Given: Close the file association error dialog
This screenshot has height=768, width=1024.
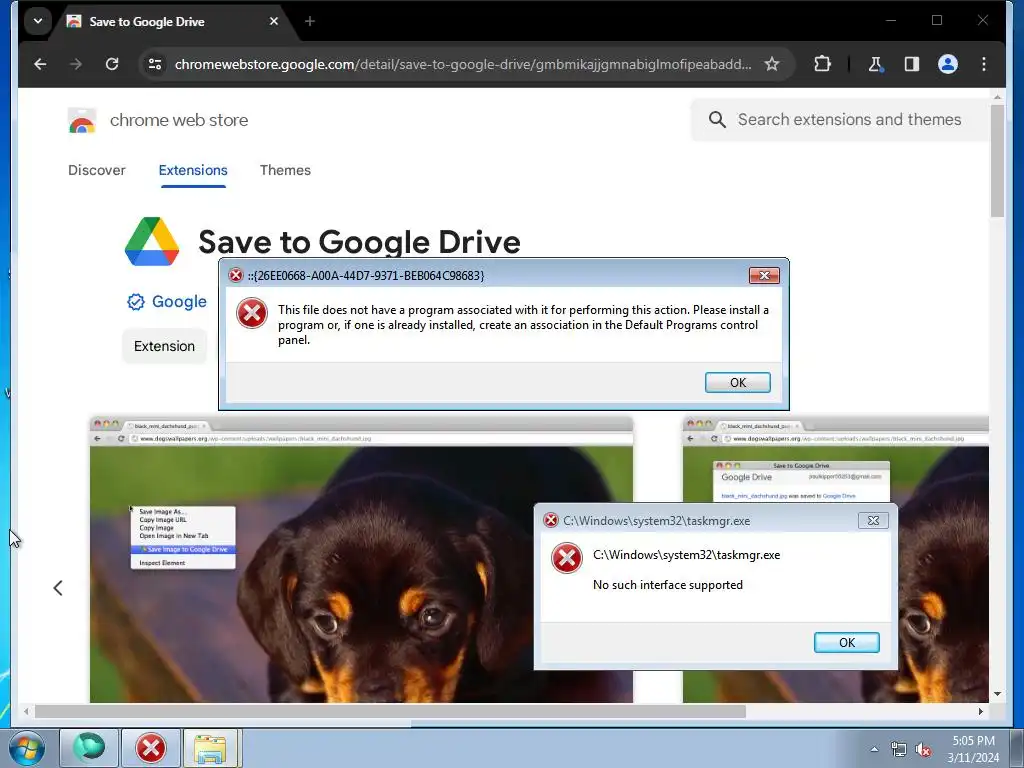Looking at the screenshot, I should click(764, 276).
